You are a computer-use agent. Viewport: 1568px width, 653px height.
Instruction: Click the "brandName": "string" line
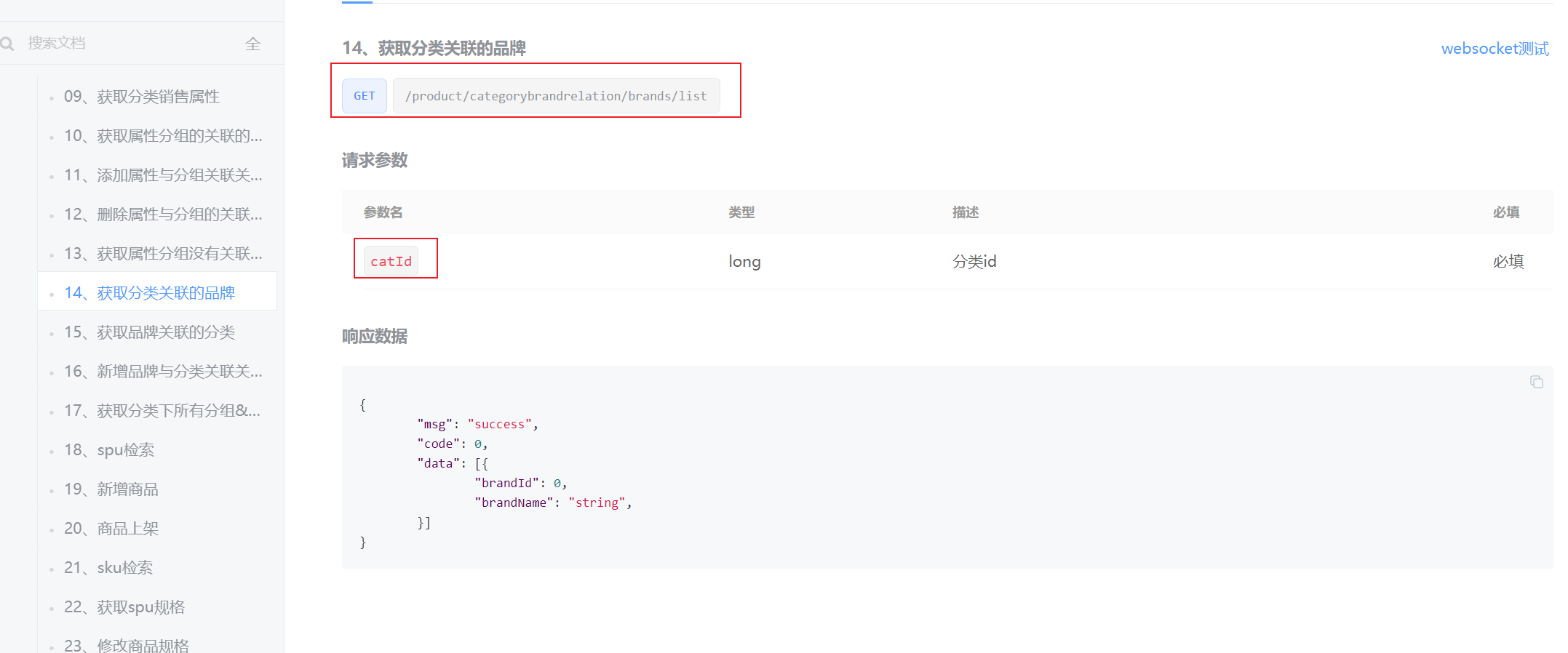553,502
